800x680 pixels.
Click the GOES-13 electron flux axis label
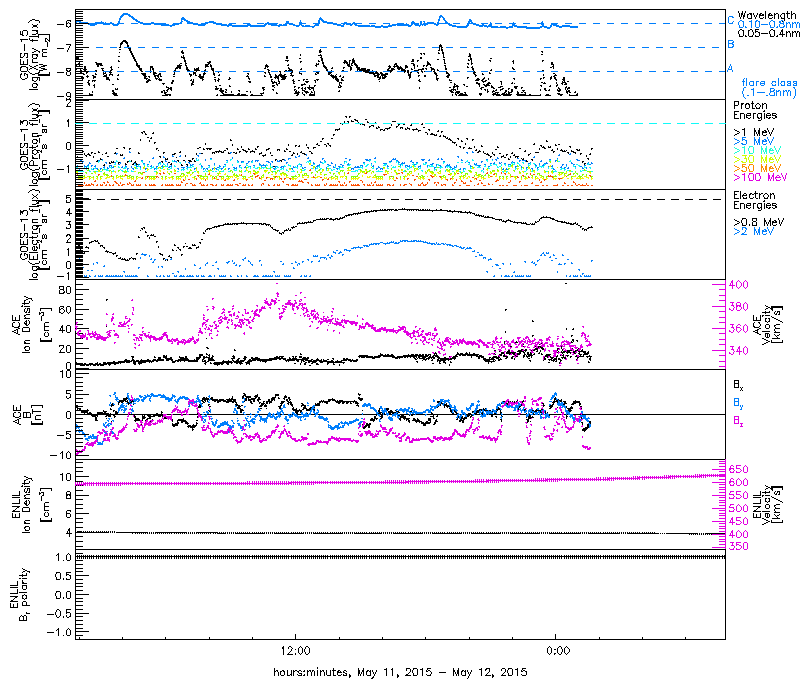click(35, 233)
